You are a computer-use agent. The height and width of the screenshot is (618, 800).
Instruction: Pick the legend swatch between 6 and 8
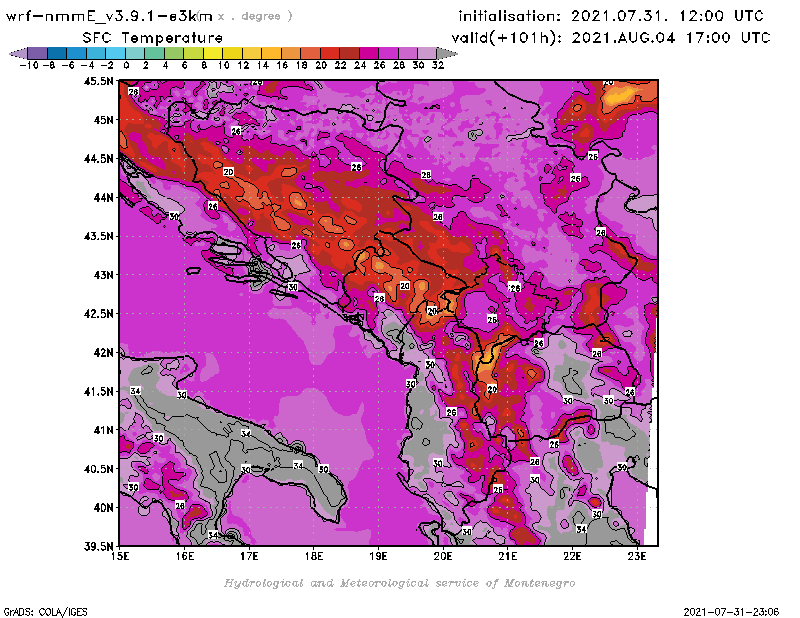tap(193, 53)
